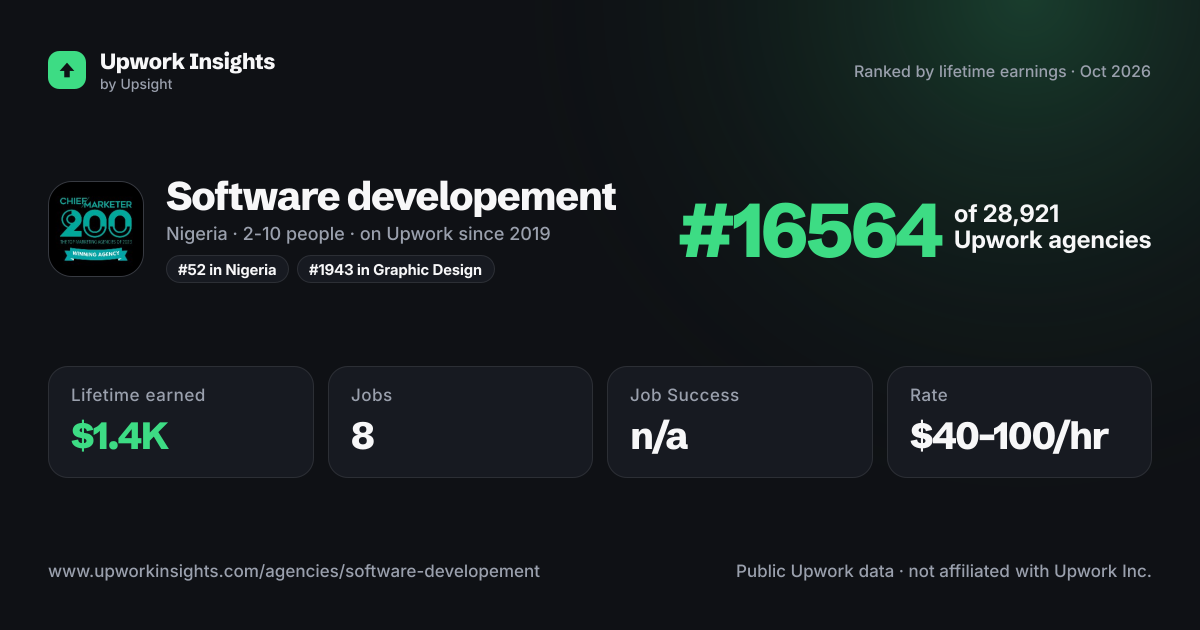
Task: Click the '#52 in Nigeria' badge
Action: 227,270
